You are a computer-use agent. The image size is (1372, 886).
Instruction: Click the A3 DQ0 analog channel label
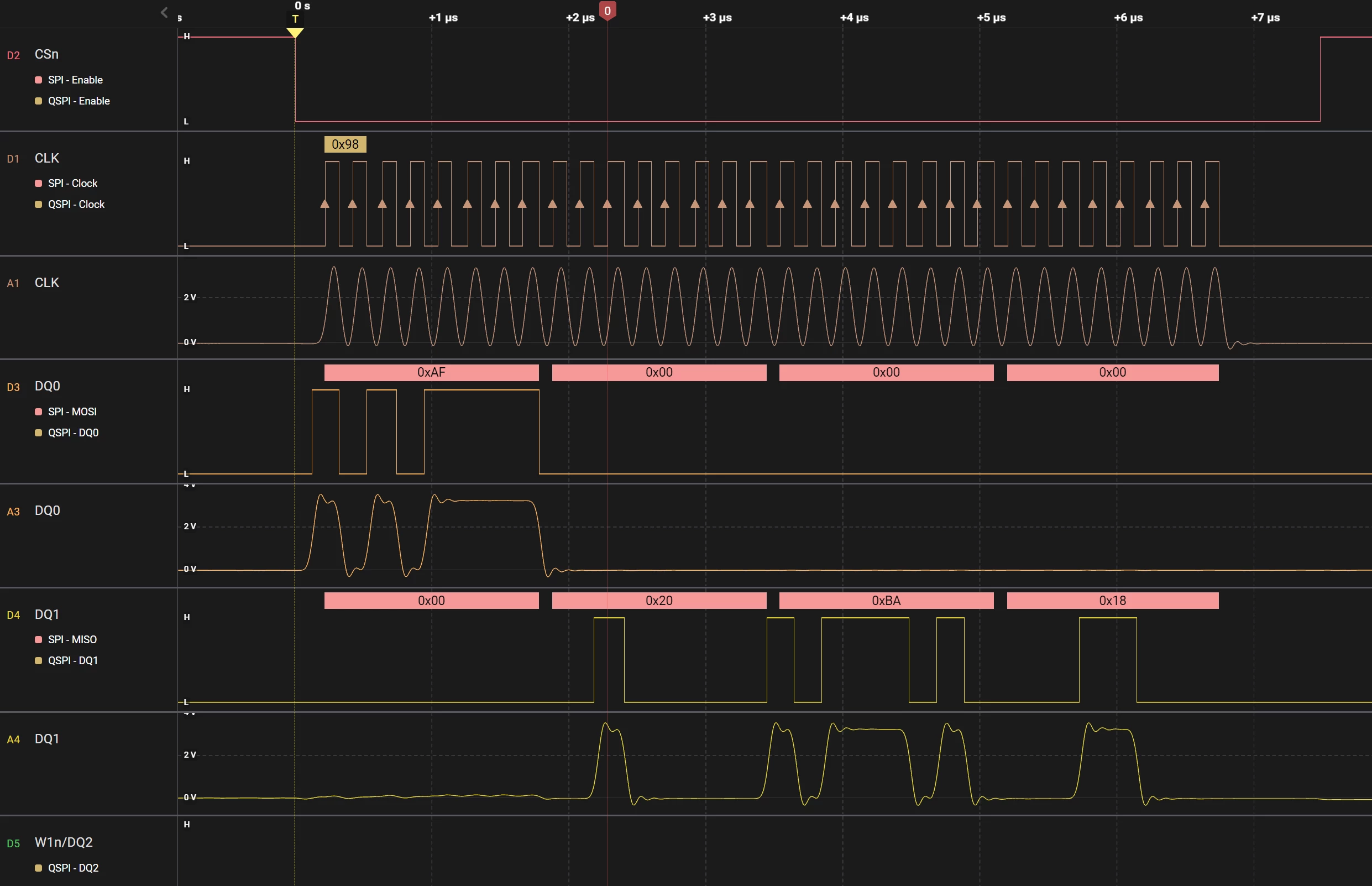pos(47,511)
